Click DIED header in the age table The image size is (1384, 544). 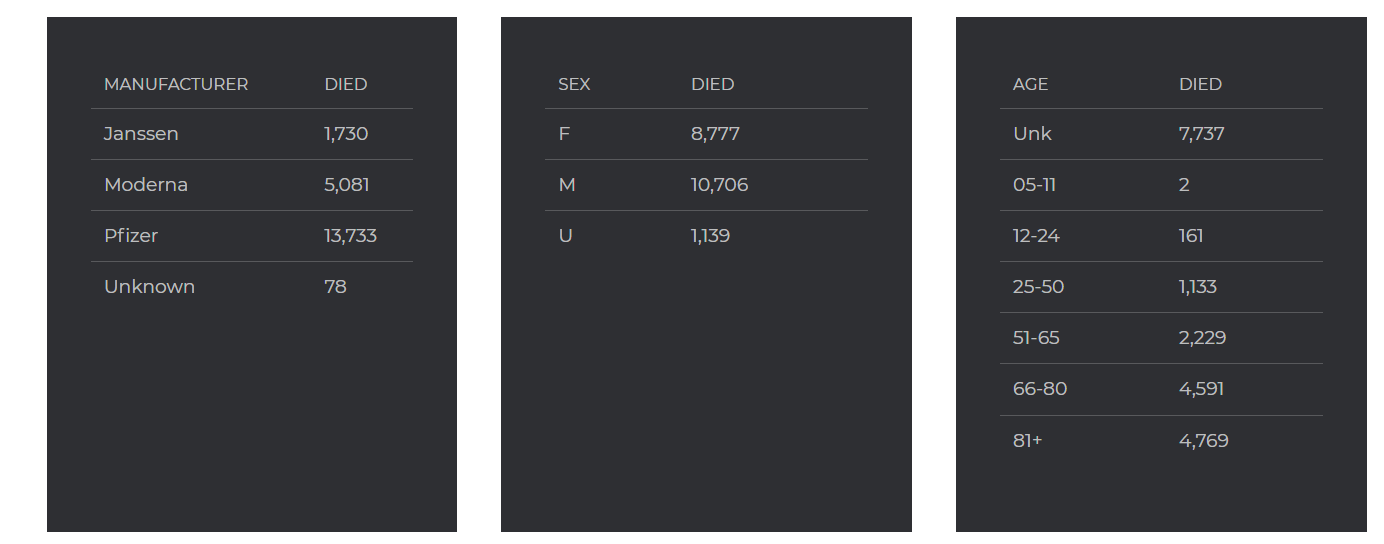(x=1200, y=85)
